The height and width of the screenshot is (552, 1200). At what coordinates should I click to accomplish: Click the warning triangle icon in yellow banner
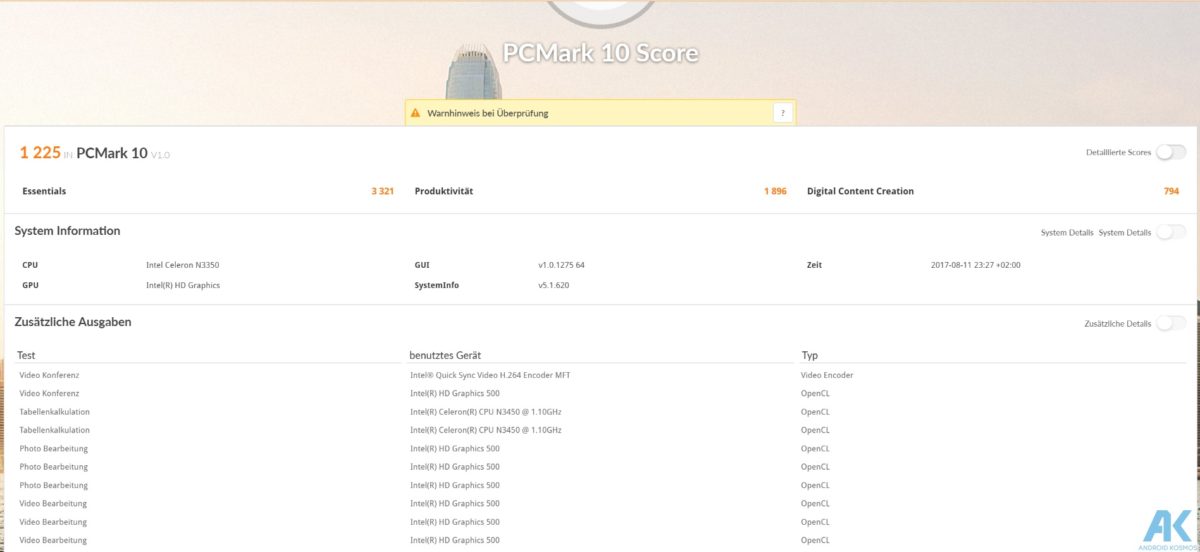pyautogui.click(x=415, y=113)
